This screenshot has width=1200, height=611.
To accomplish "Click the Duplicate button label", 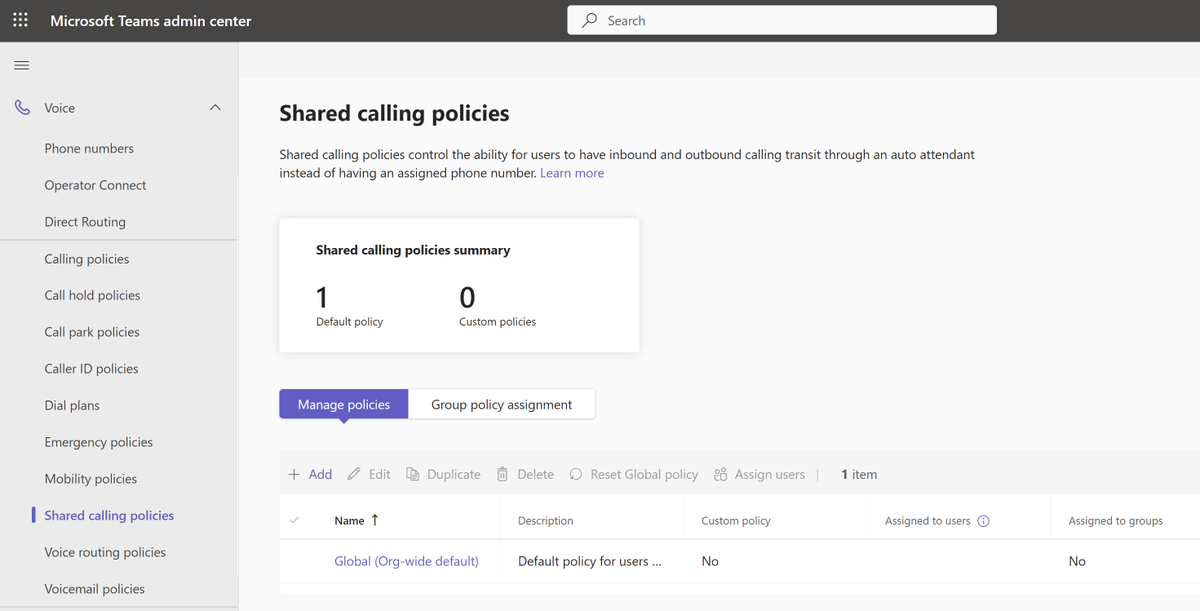I will [454, 474].
